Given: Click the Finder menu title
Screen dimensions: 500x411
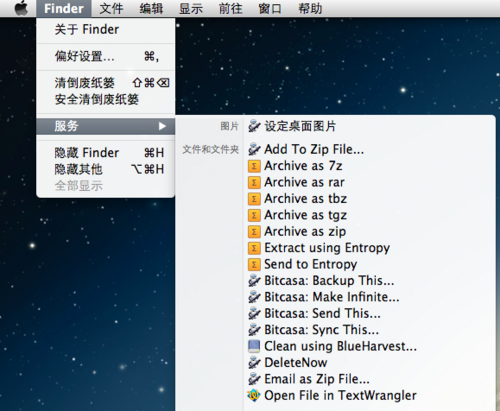Looking at the screenshot, I should (64, 9).
